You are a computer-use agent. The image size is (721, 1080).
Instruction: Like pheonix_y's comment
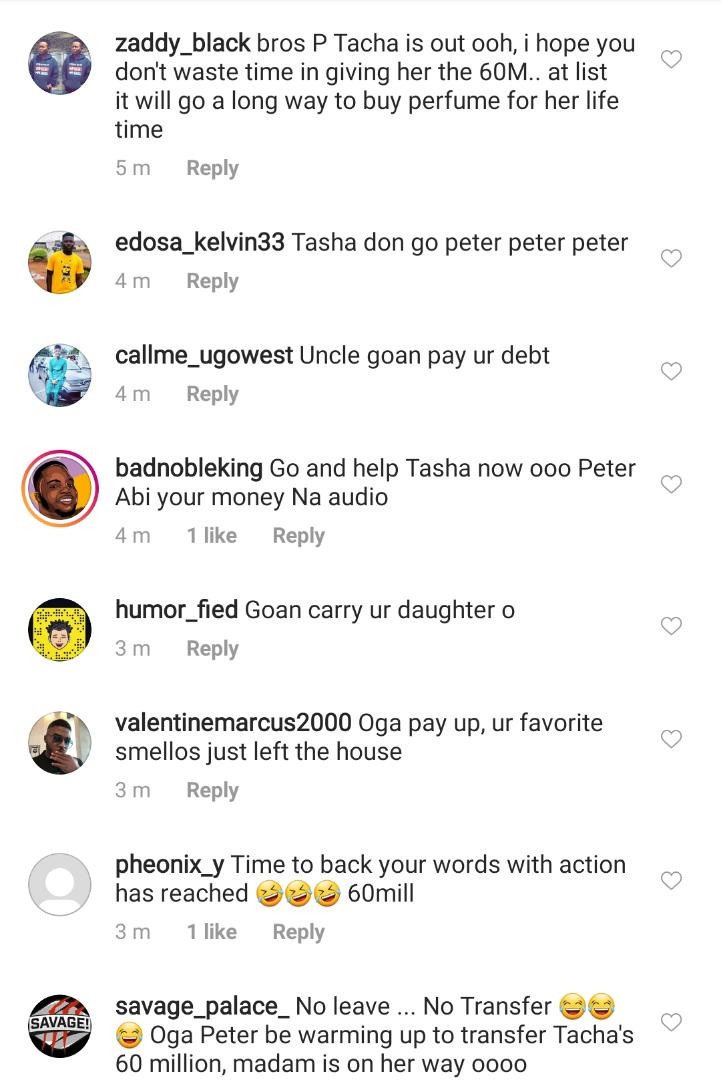click(x=672, y=880)
